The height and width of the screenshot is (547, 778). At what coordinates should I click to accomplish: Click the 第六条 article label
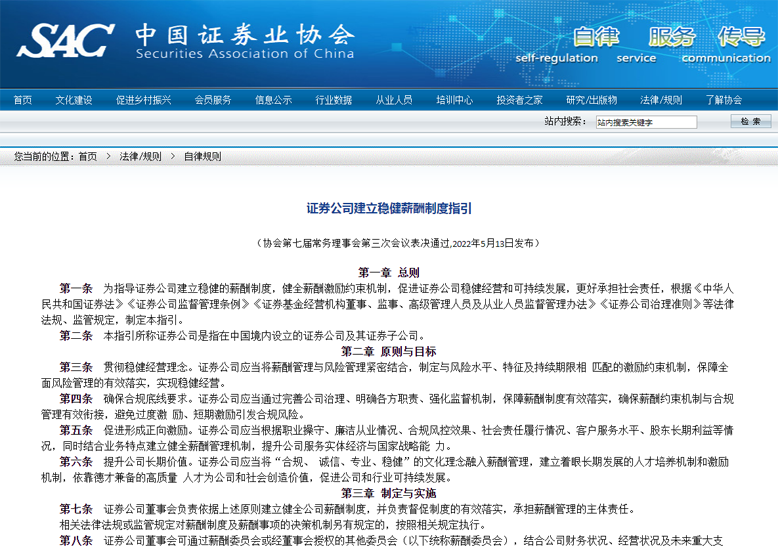[x=76, y=462]
